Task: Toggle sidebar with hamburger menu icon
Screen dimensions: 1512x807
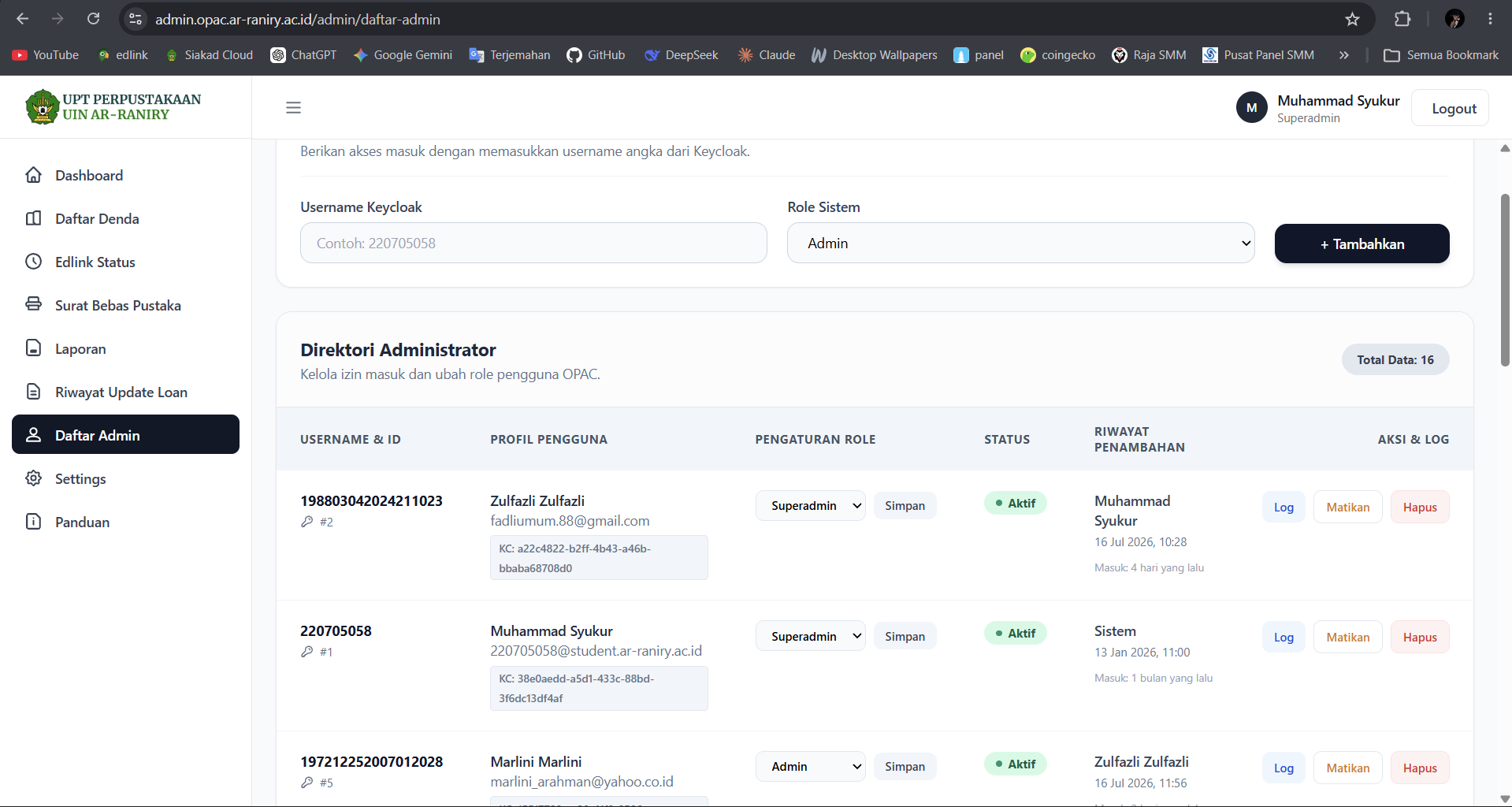Action: [x=293, y=108]
